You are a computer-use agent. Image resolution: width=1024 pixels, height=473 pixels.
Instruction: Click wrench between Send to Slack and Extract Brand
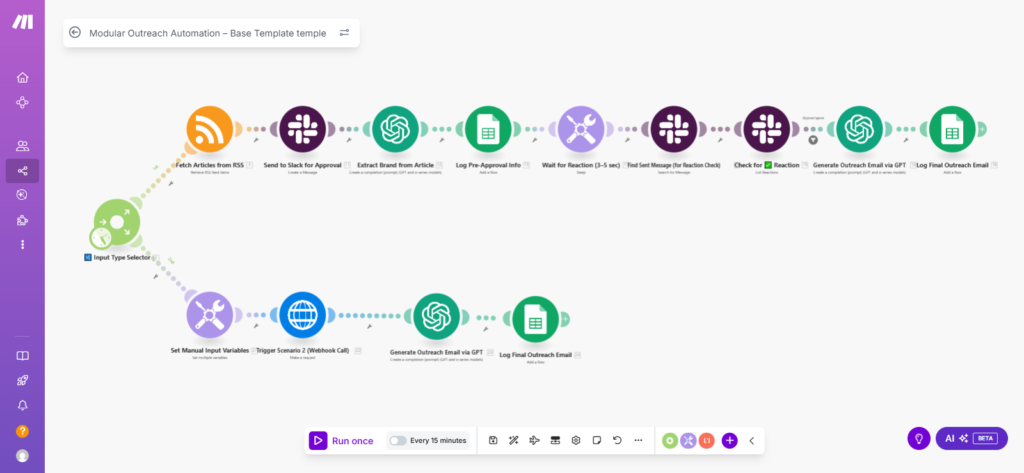[349, 140]
